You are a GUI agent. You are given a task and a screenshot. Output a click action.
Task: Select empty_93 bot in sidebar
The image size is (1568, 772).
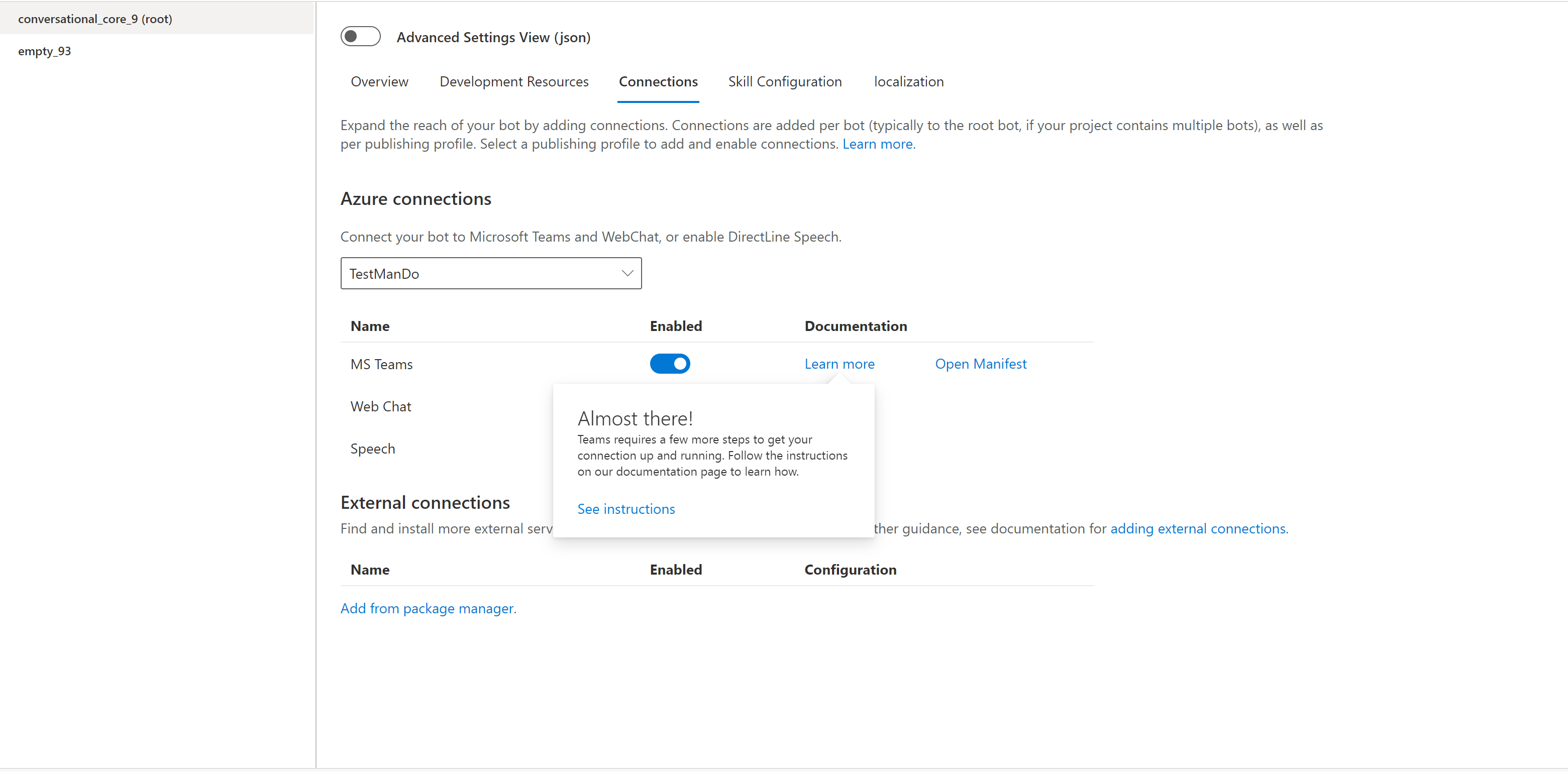pyautogui.click(x=44, y=51)
